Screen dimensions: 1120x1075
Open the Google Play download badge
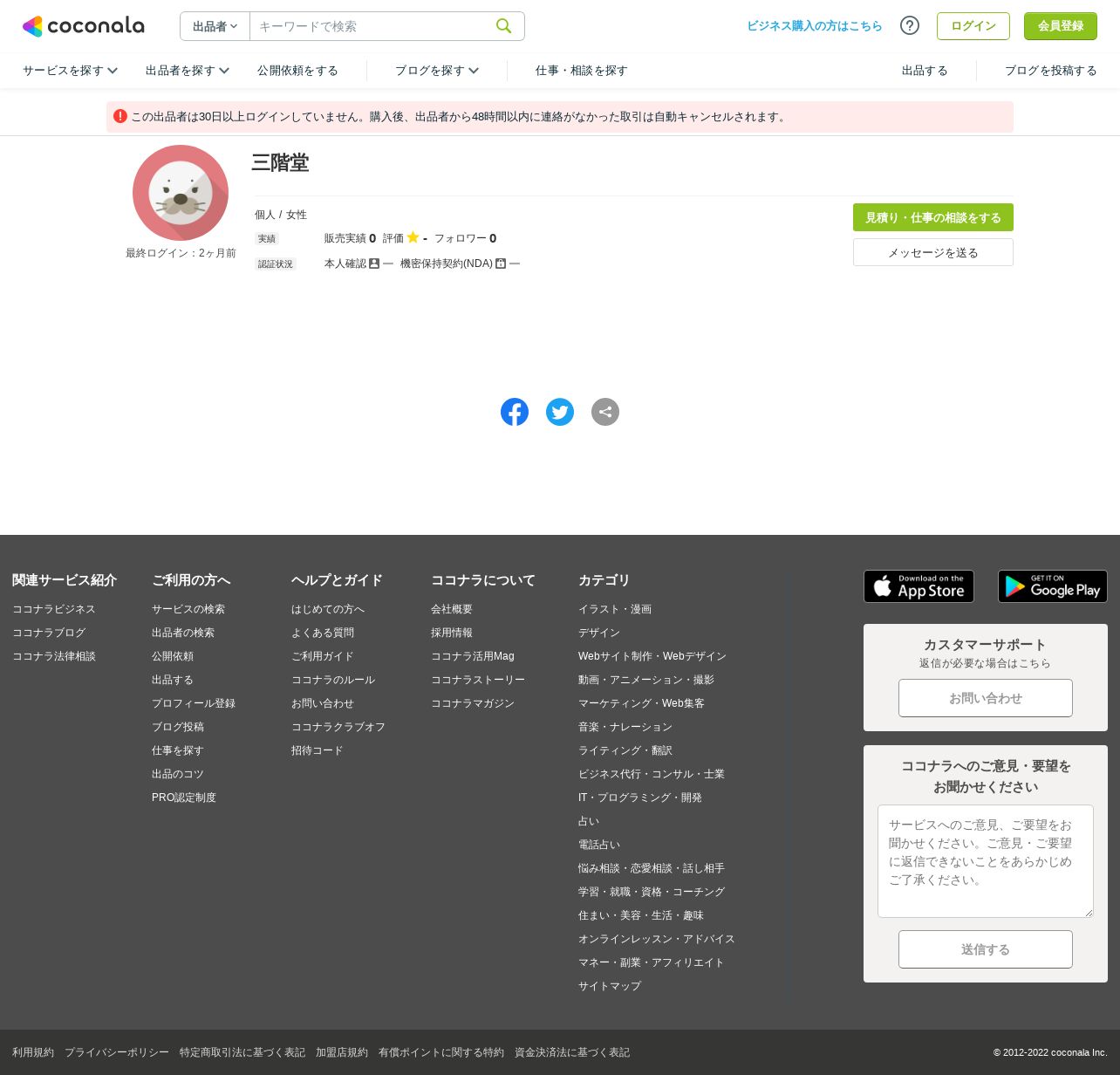coord(1053,586)
